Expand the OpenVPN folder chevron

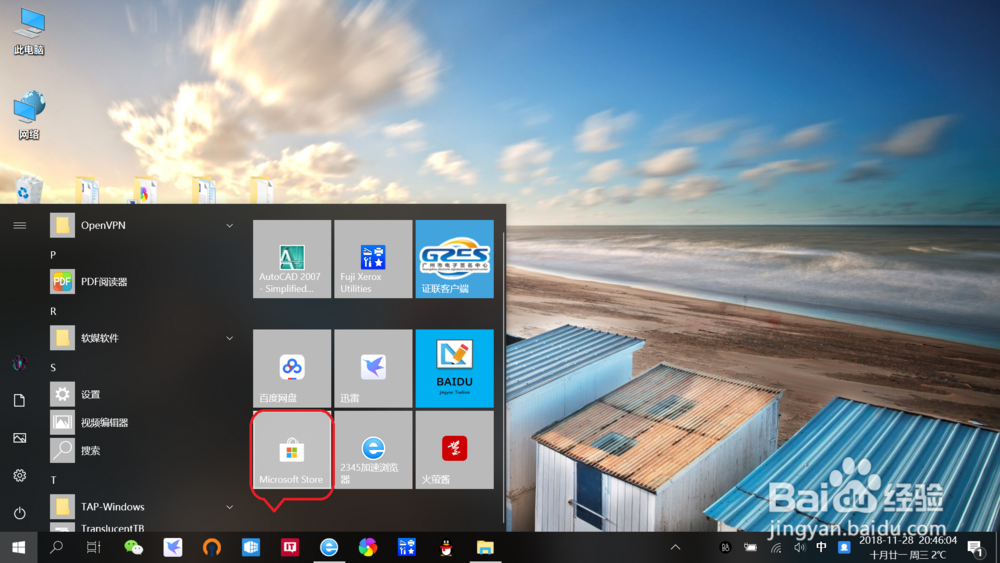(230, 226)
